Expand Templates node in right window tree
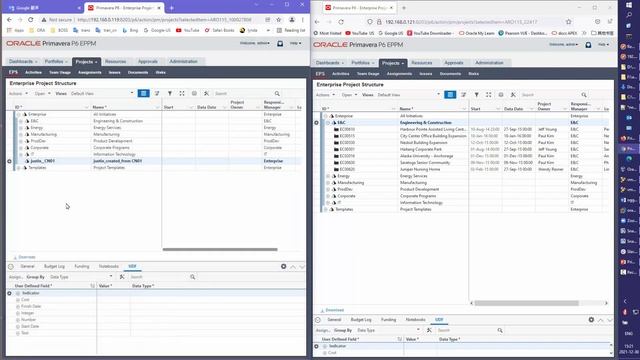The image size is (640, 360). tap(325, 209)
